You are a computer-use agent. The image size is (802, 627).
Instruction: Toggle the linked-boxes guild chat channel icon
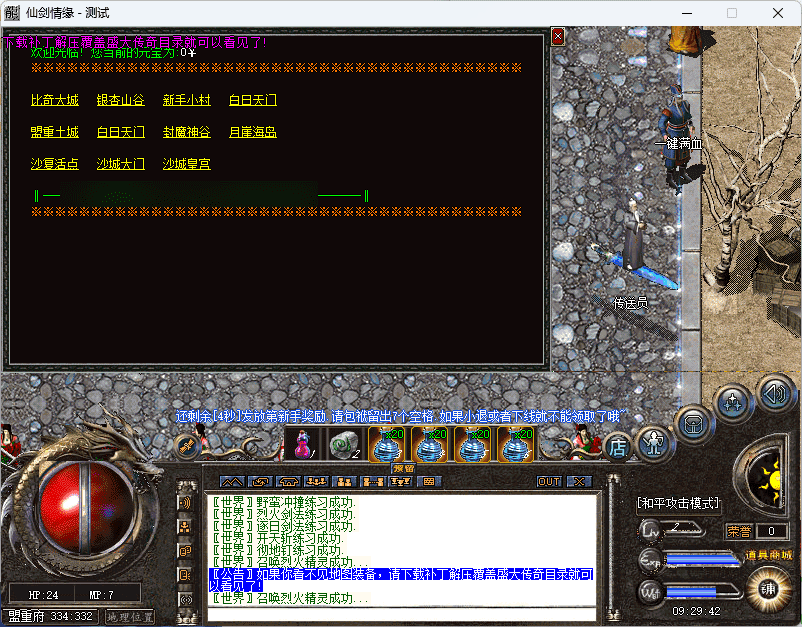click(x=185, y=551)
